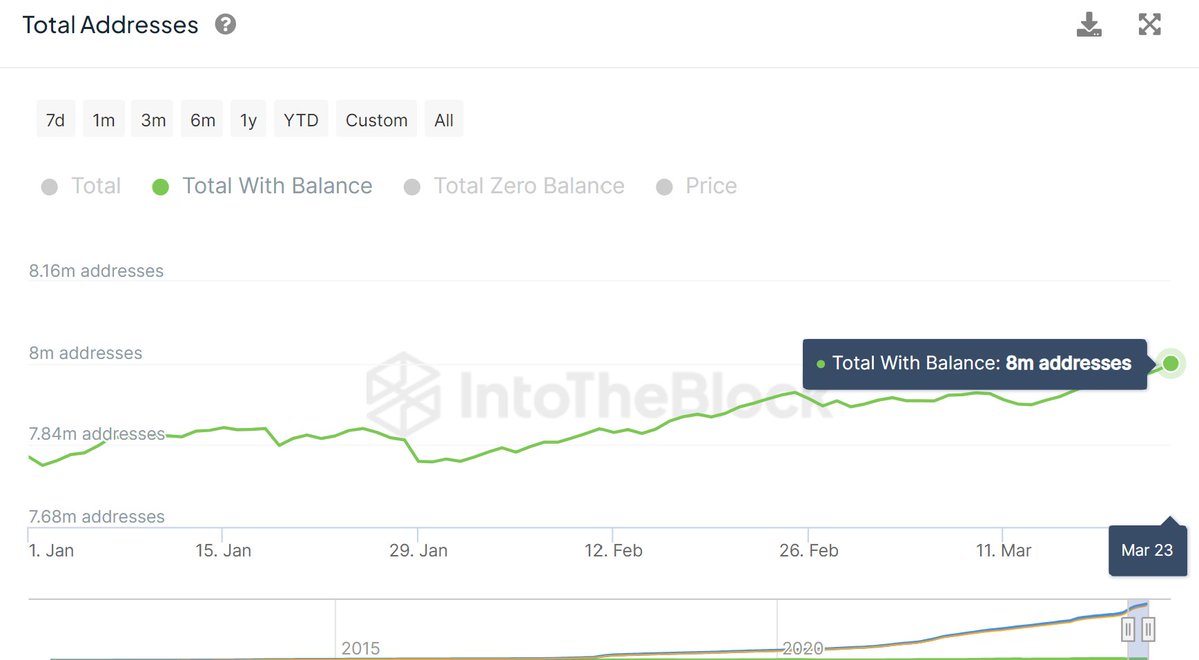Viewport: 1199px width, 660px height.
Task: Download the chart data
Action: pos(1089,25)
